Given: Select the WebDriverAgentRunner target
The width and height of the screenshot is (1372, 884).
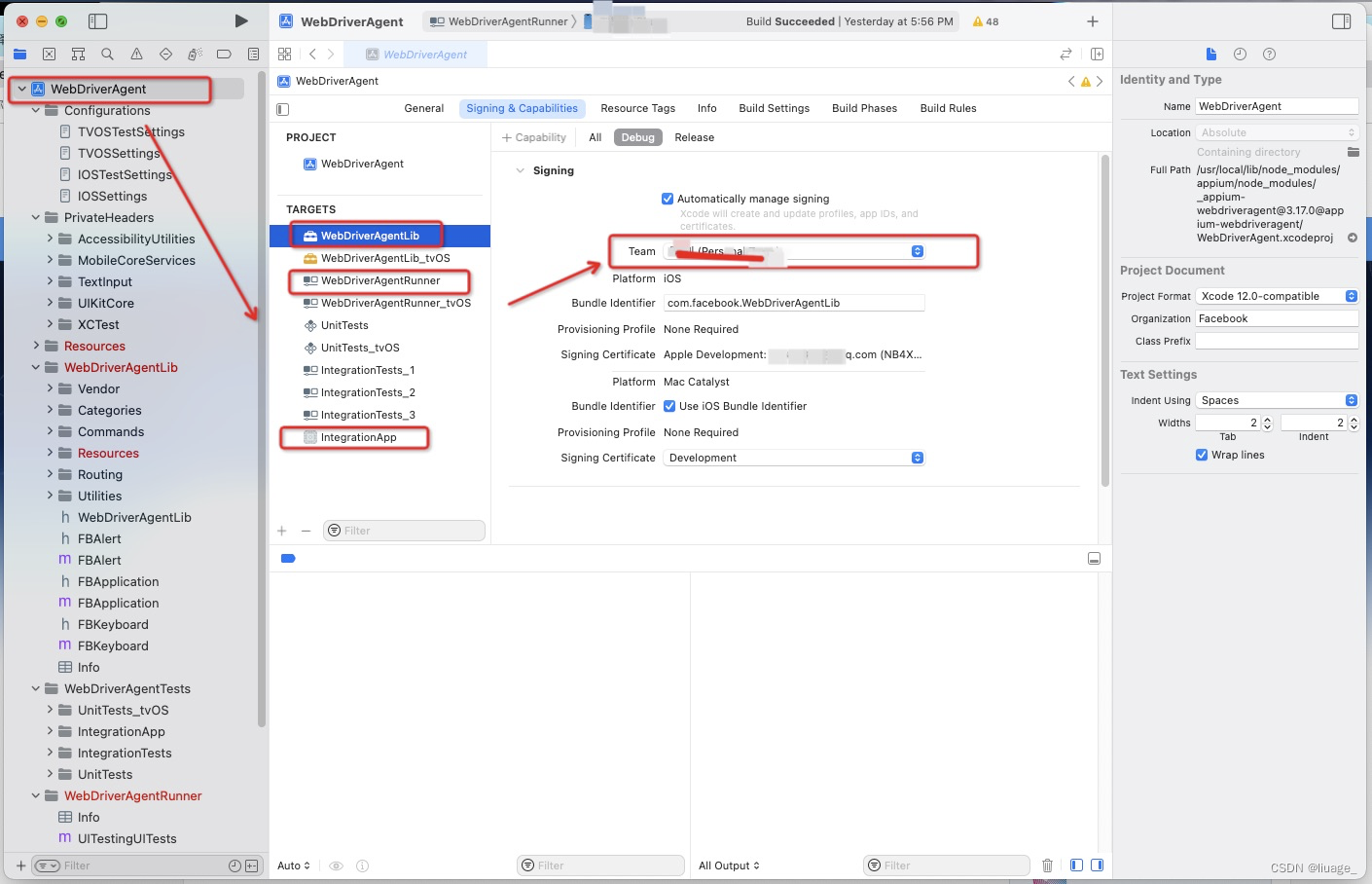Looking at the screenshot, I should (x=380, y=280).
